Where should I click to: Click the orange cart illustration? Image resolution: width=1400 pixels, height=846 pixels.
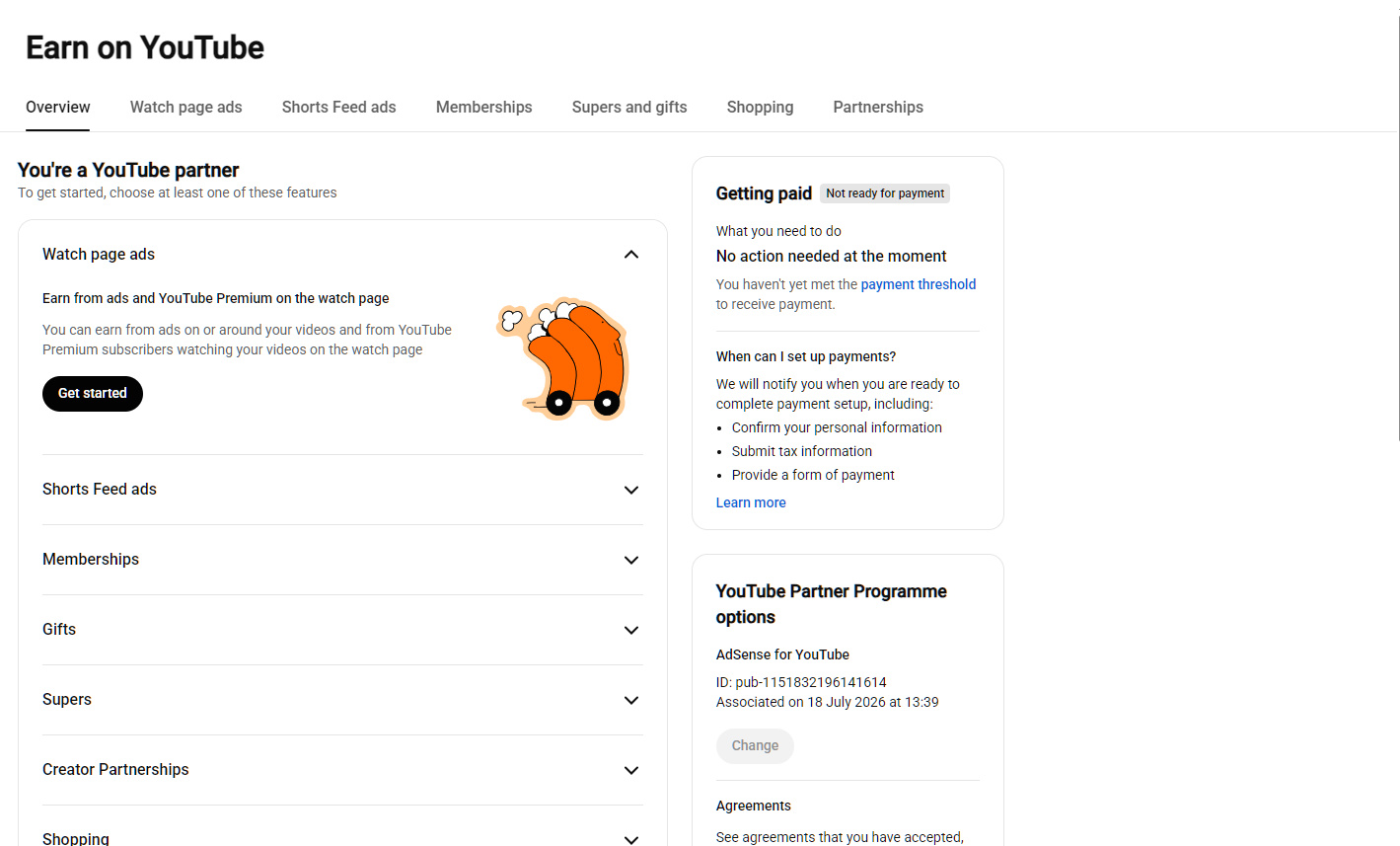click(563, 359)
